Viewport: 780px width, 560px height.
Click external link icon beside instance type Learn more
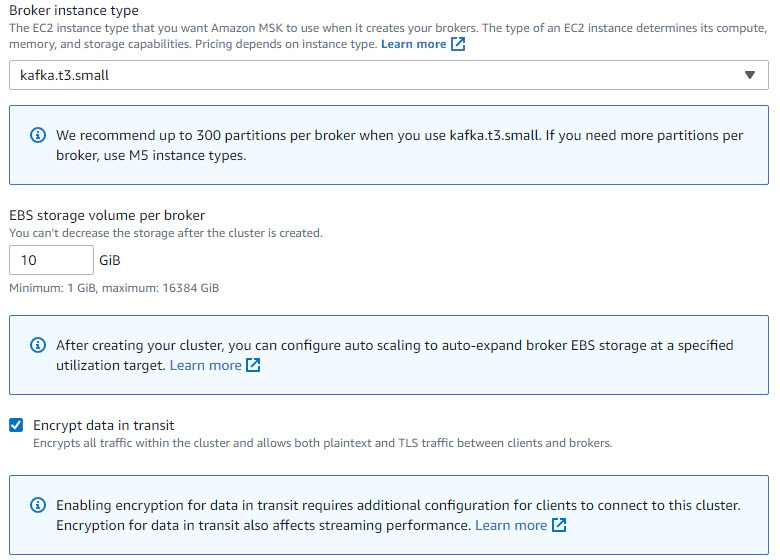458,44
